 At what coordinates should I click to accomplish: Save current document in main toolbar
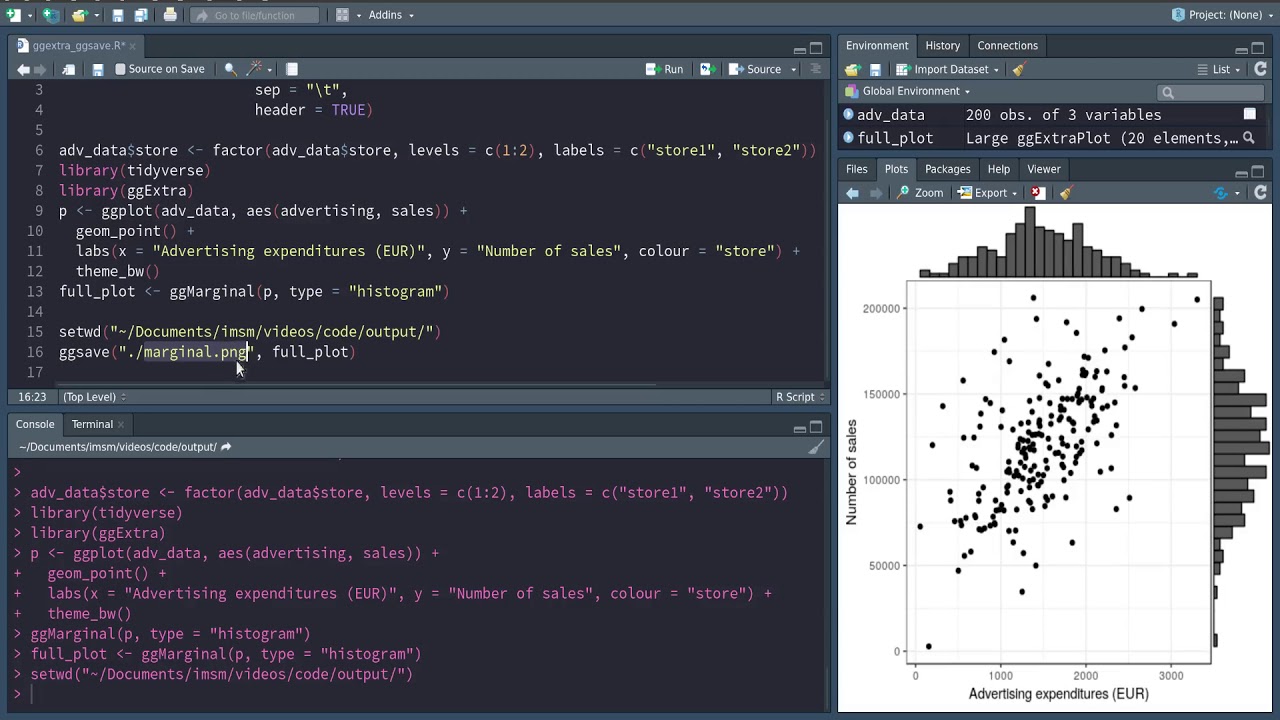coord(118,15)
